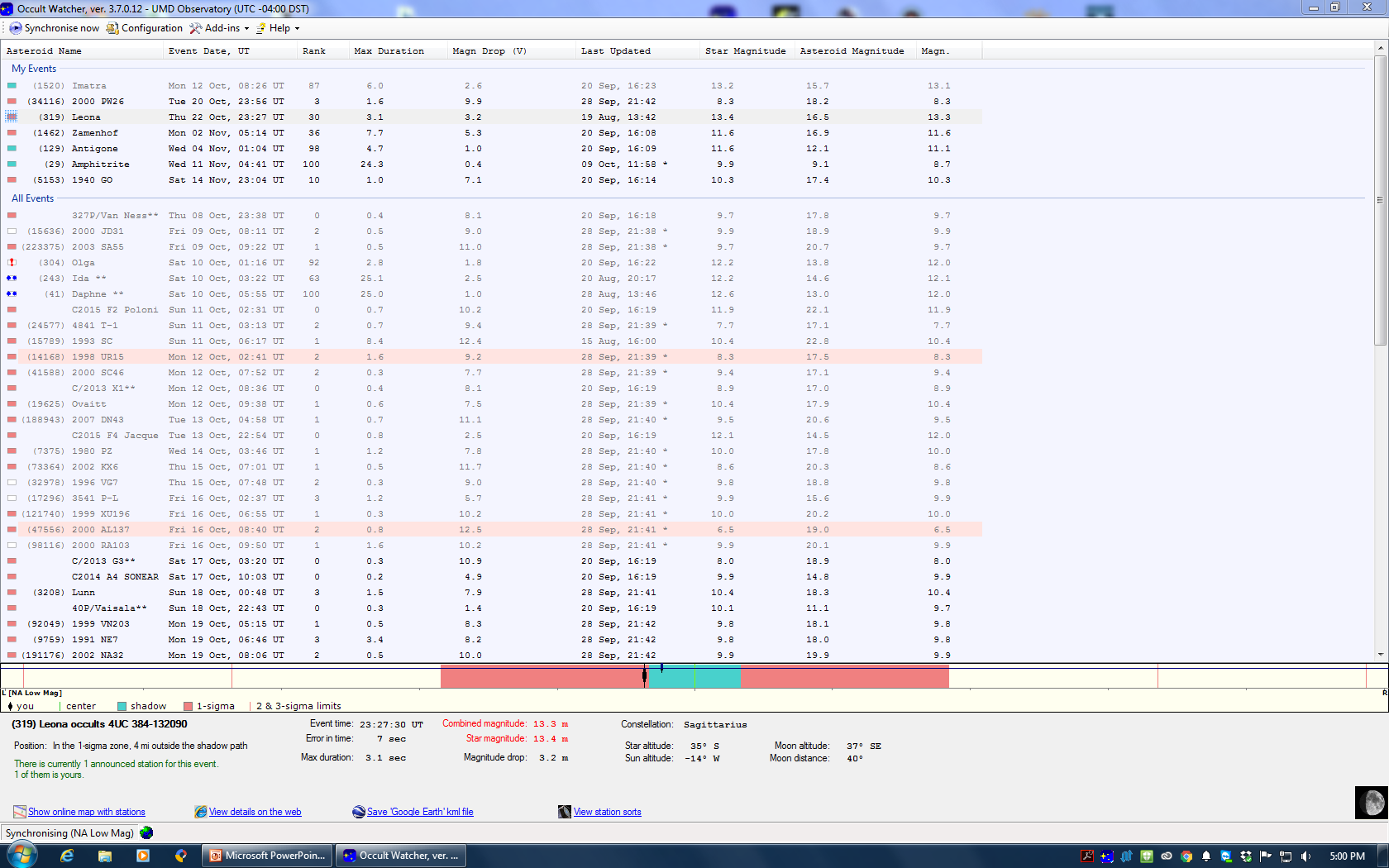Click the moon phase thumbnail image
Image resolution: width=1389 pixels, height=868 pixels.
(x=1371, y=802)
